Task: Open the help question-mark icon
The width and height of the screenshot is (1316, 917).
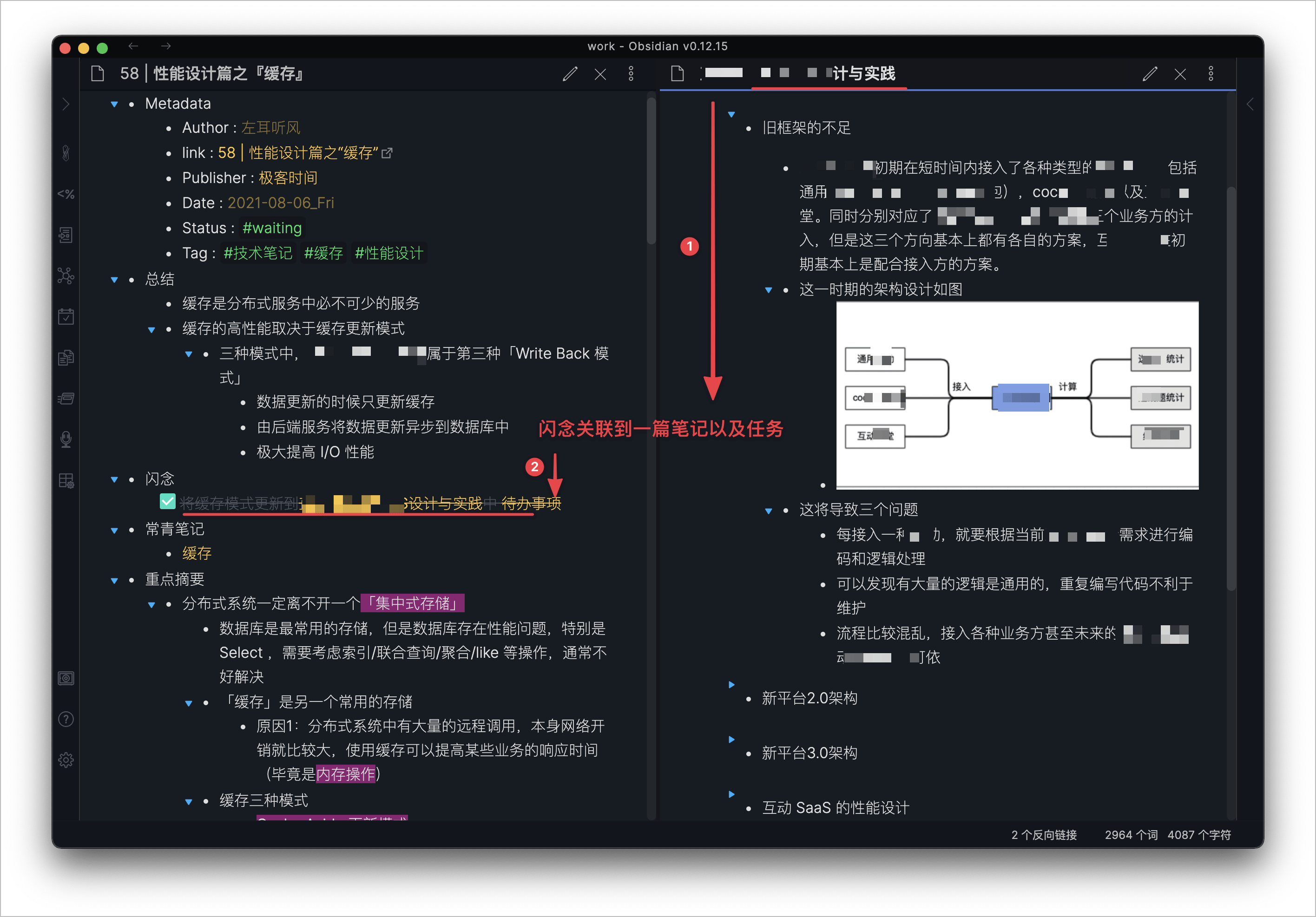Action: click(66, 719)
